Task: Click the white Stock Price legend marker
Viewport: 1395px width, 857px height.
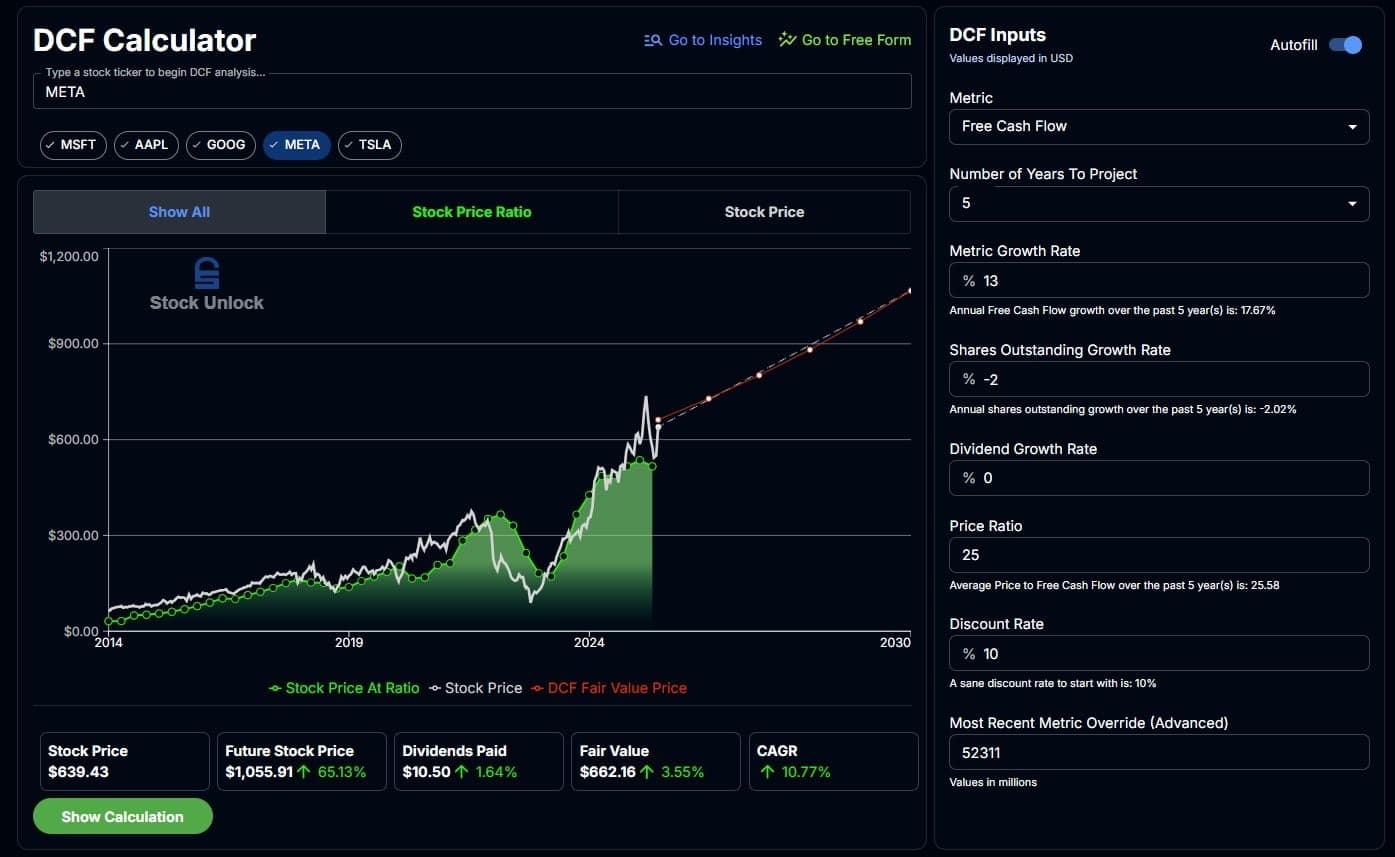Action: [435, 688]
